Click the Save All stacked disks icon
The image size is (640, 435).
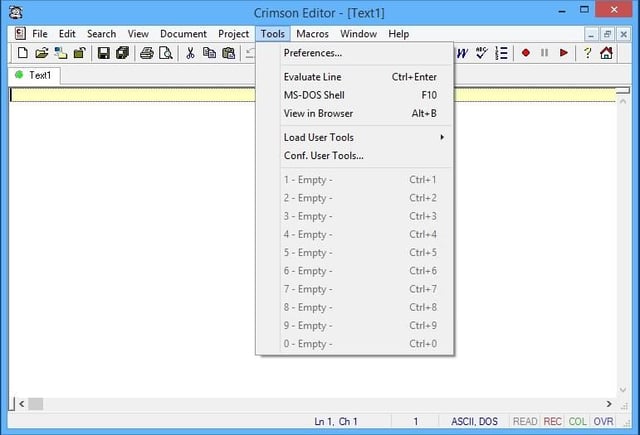pos(122,53)
